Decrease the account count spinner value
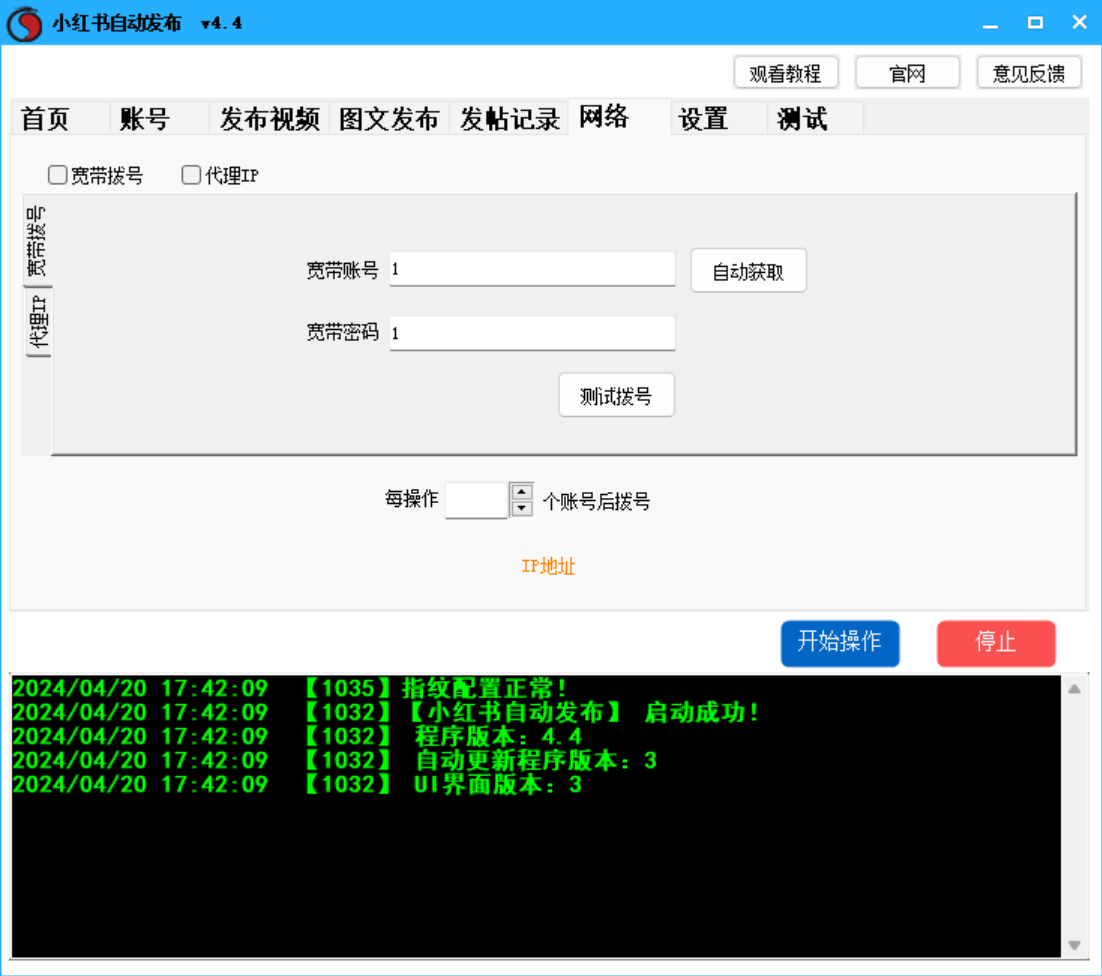This screenshot has height=976, width=1102. coord(521,508)
